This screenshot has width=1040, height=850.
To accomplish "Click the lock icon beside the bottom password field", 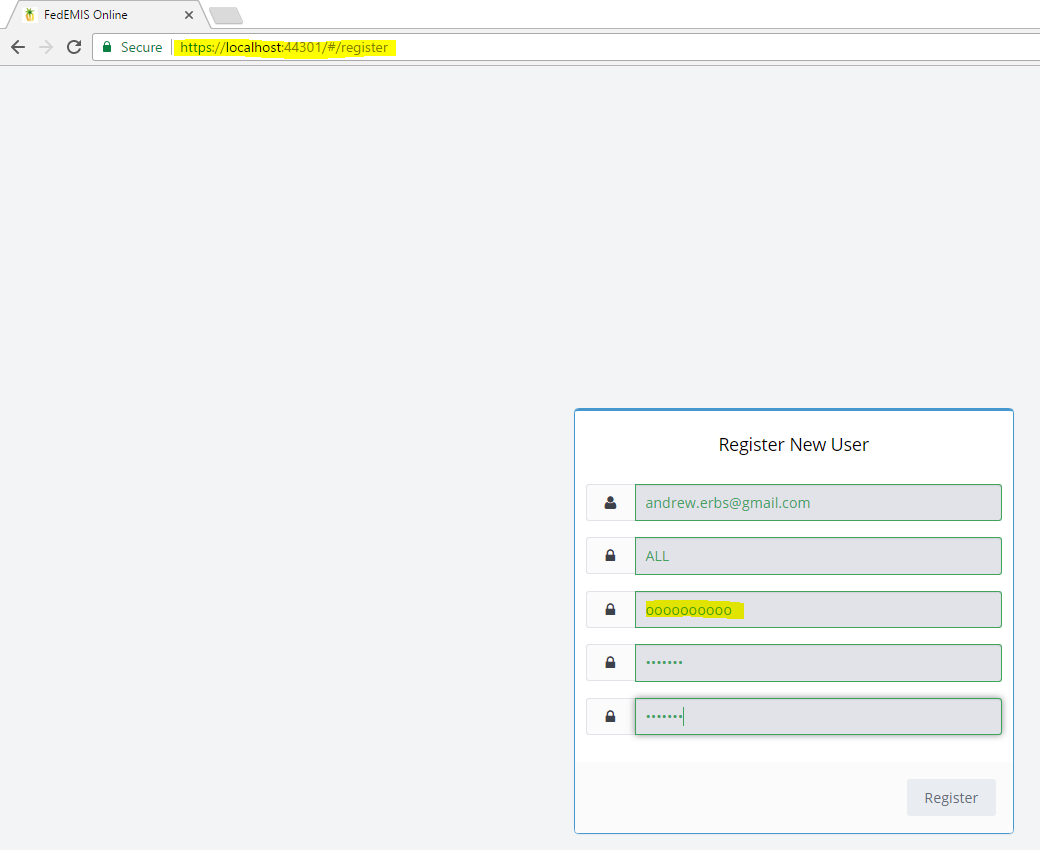I will (x=610, y=716).
